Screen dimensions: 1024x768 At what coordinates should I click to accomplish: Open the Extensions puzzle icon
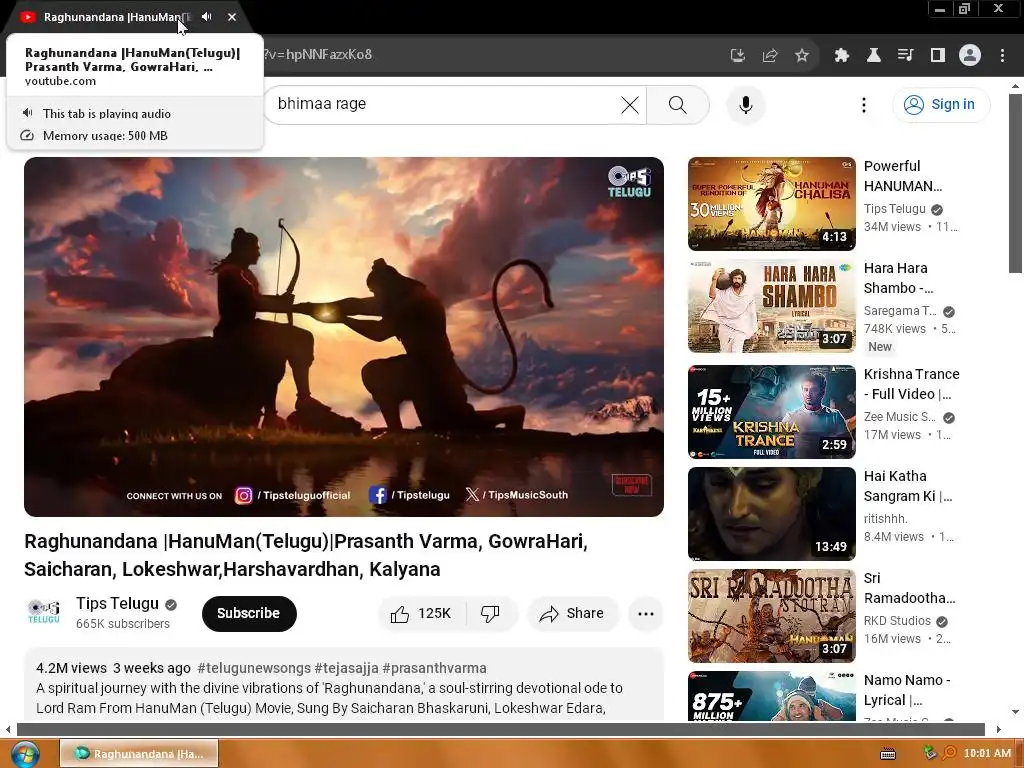click(x=841, y=56)
